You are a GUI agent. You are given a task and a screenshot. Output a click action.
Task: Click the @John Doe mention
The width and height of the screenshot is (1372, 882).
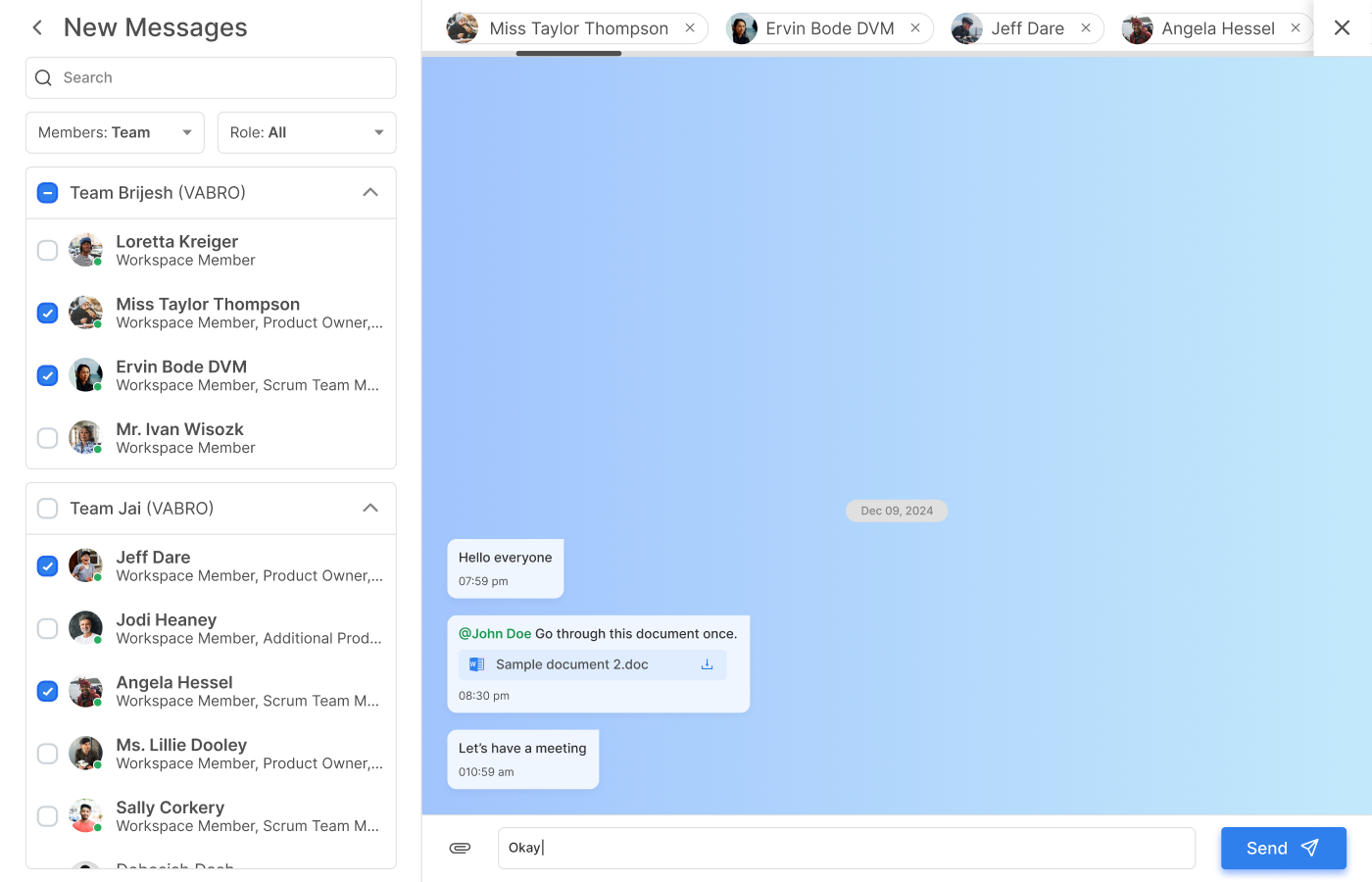pos(495,634)
